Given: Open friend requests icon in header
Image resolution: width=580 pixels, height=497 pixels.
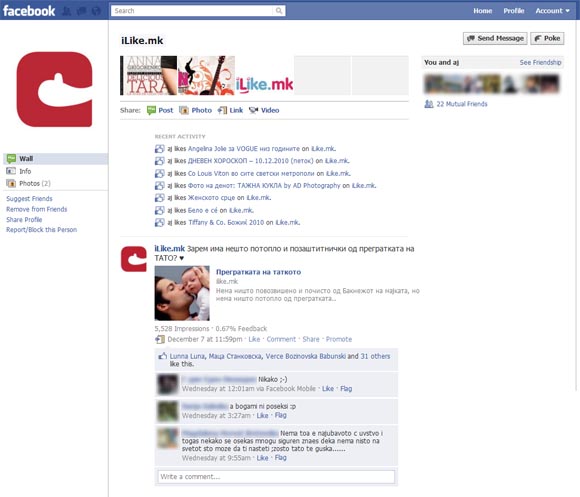Looking at the screenshot, I should (67, 11).
